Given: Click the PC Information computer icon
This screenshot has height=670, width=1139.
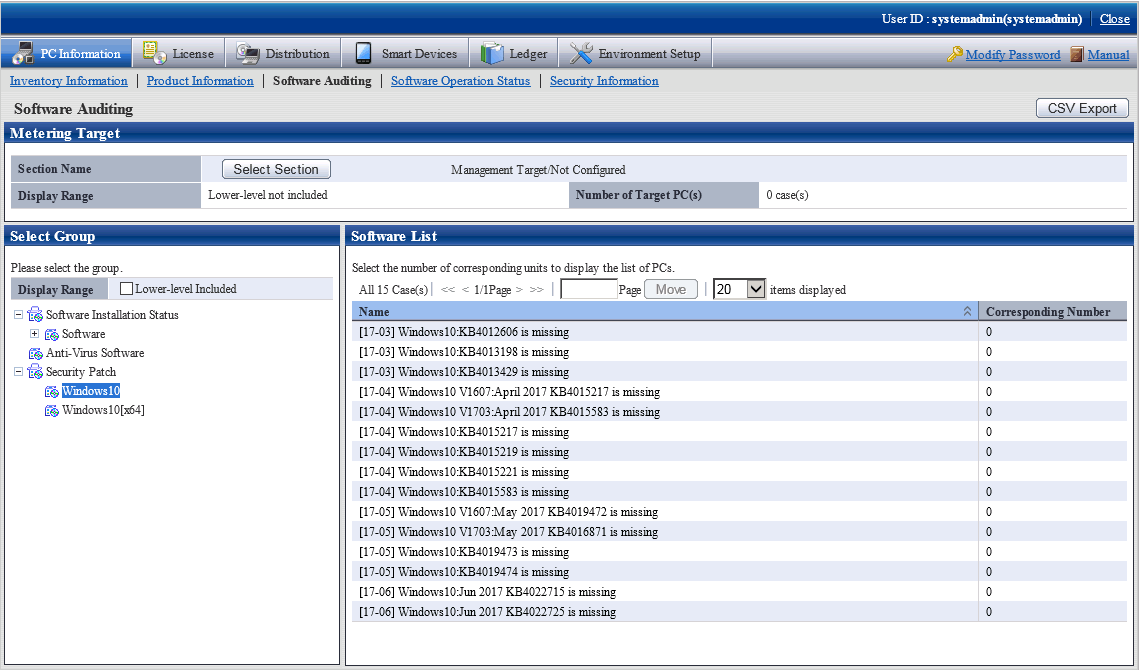Looking at the screenshot, I should click(23, 53).
